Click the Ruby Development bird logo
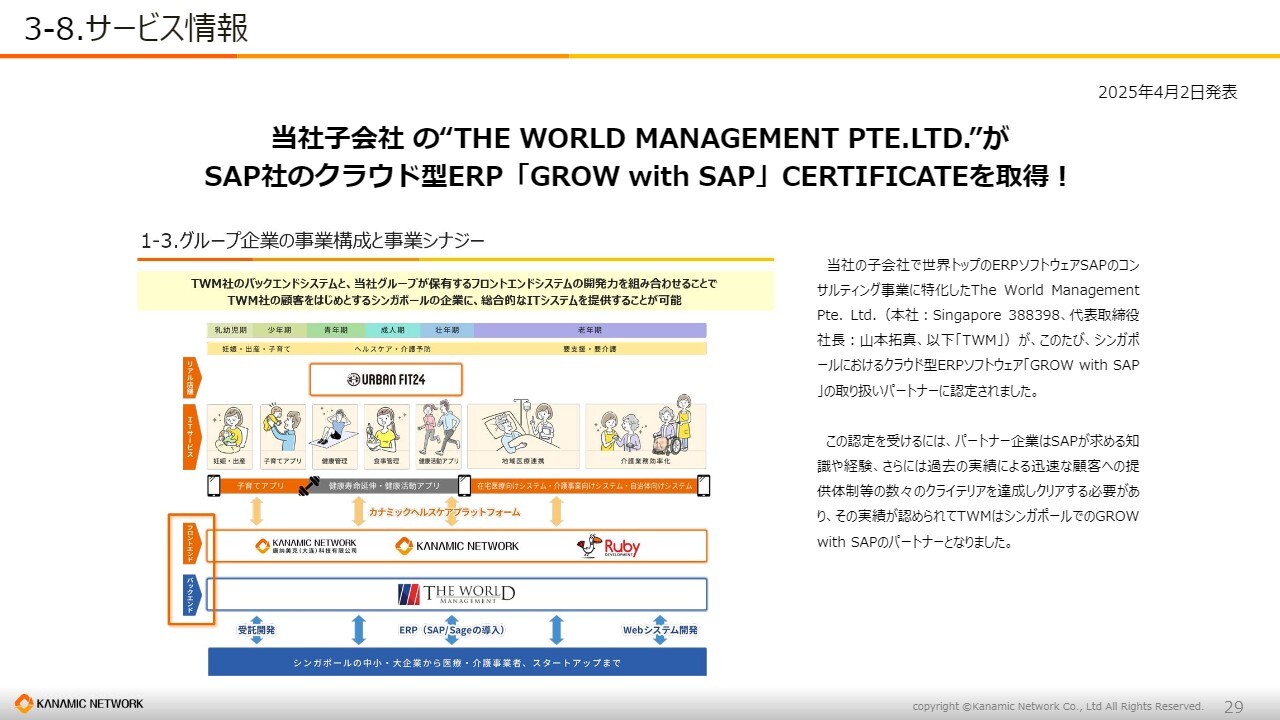This screenshot has width=1280, height=720. click(608, 546)
